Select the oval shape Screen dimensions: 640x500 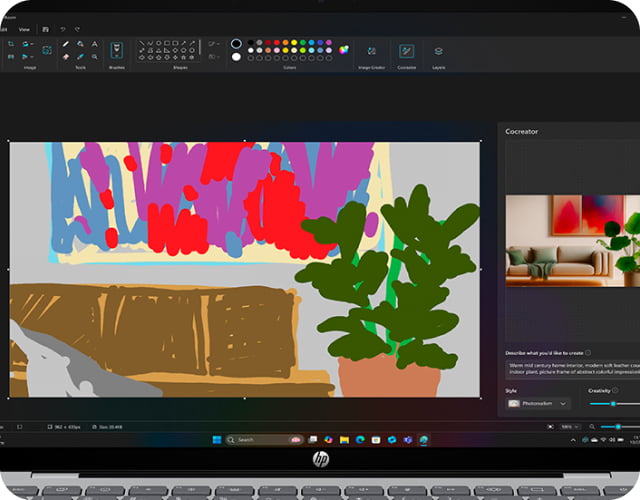pyautogui.click(x=158, y=43)
